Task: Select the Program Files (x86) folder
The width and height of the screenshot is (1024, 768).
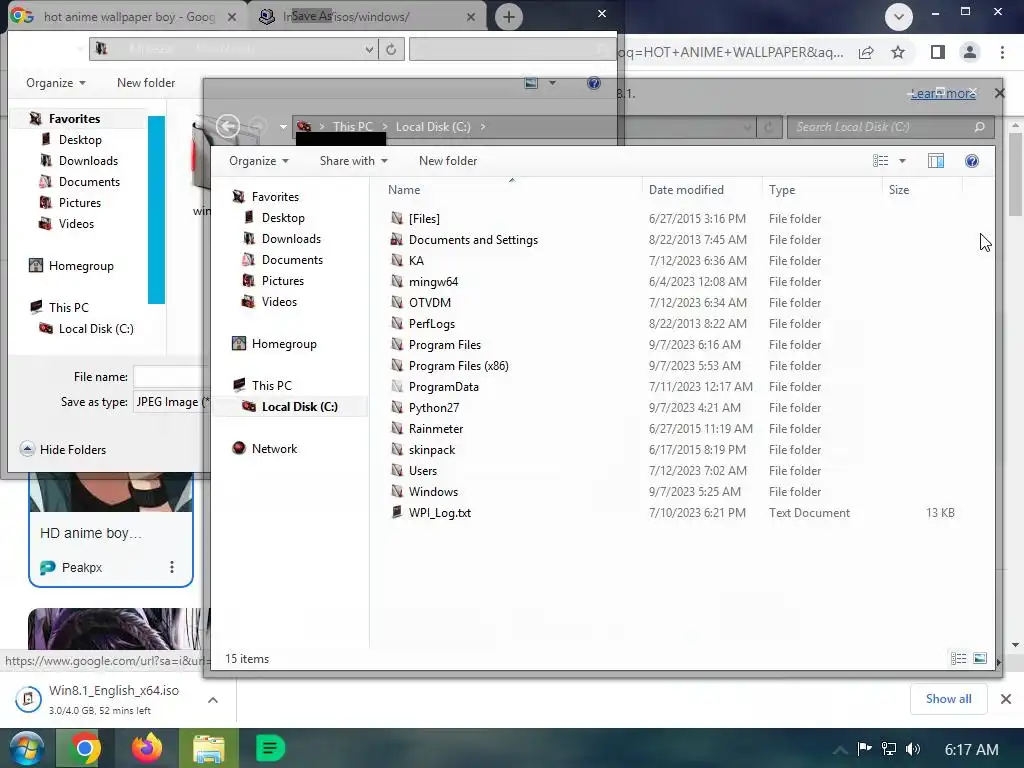Action: point(458,366)
